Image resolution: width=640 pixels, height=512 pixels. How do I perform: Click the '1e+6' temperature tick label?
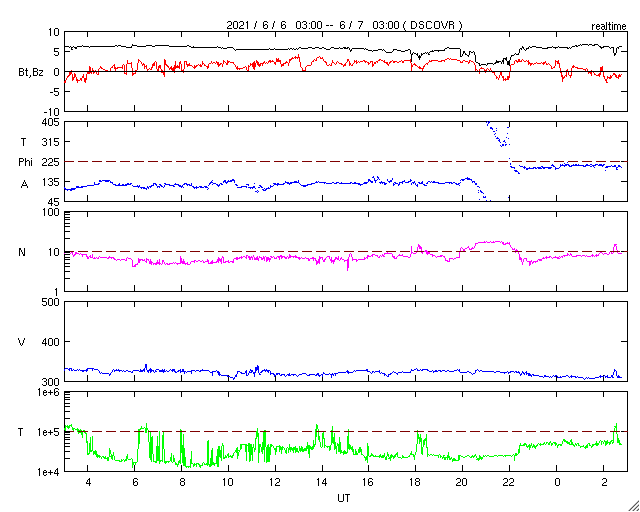48,392
